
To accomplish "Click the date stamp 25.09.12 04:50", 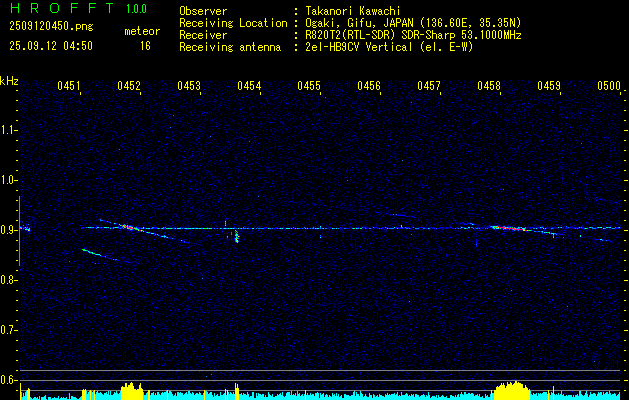I will pyautogui.click(x=51, y=46).
